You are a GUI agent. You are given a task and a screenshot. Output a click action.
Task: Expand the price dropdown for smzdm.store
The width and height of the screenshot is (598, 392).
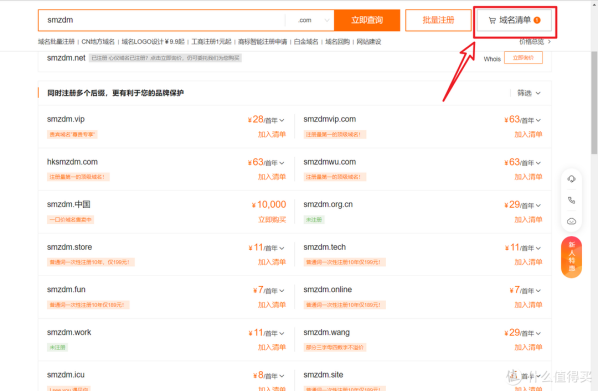coord(282,248)
